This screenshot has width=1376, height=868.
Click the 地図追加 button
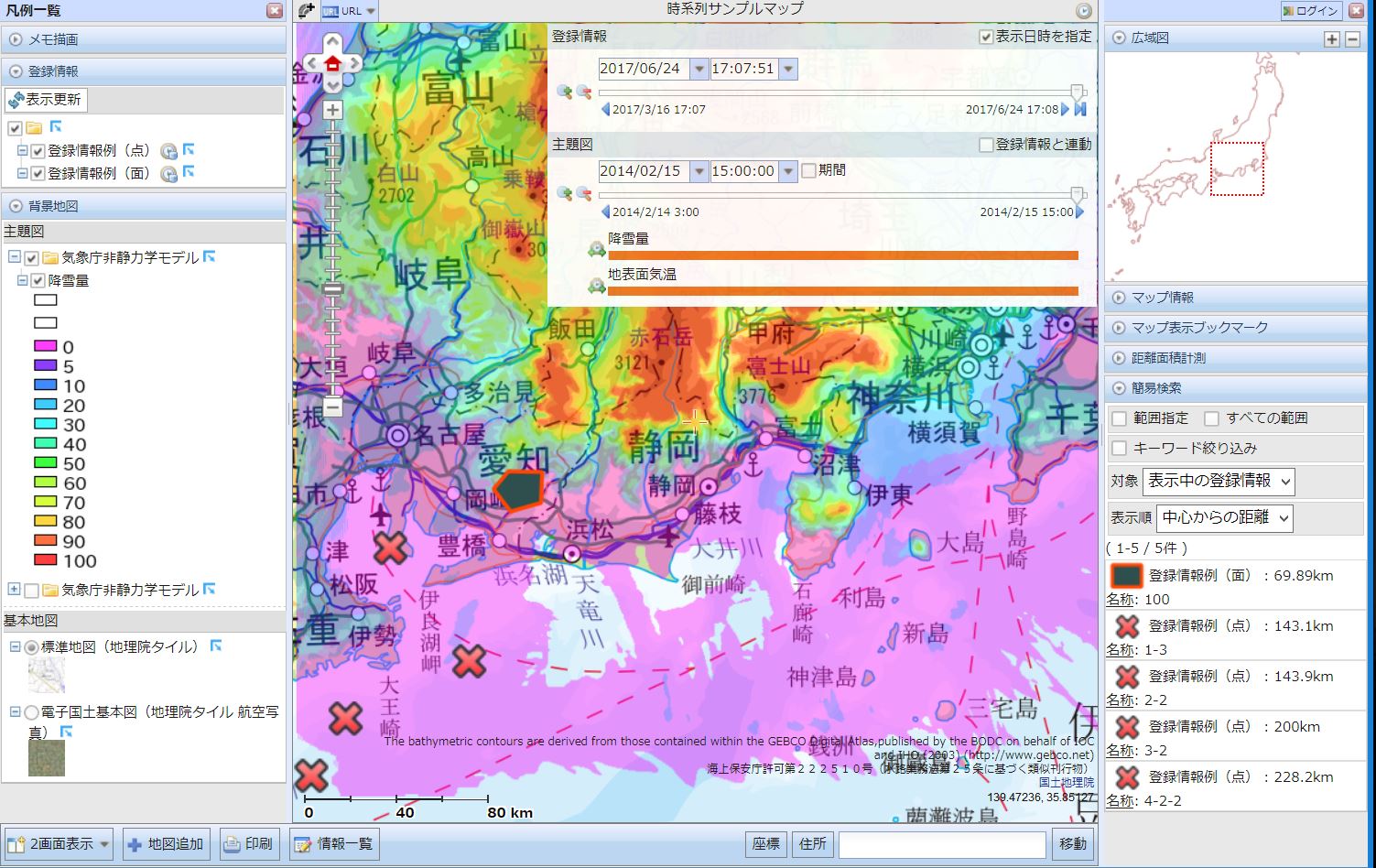coord(166,843)
